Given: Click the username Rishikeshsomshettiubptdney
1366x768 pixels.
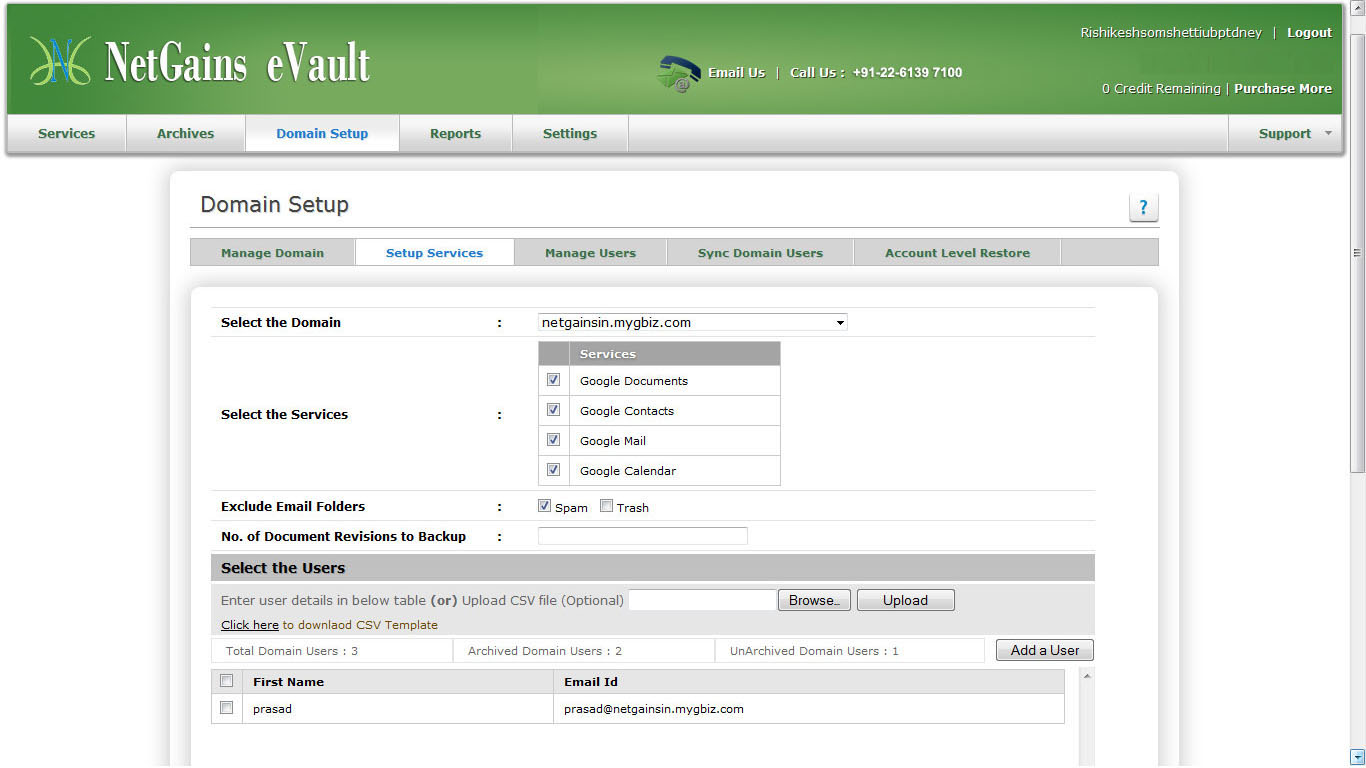Looking at the screenshot, I should (1171, 33).
